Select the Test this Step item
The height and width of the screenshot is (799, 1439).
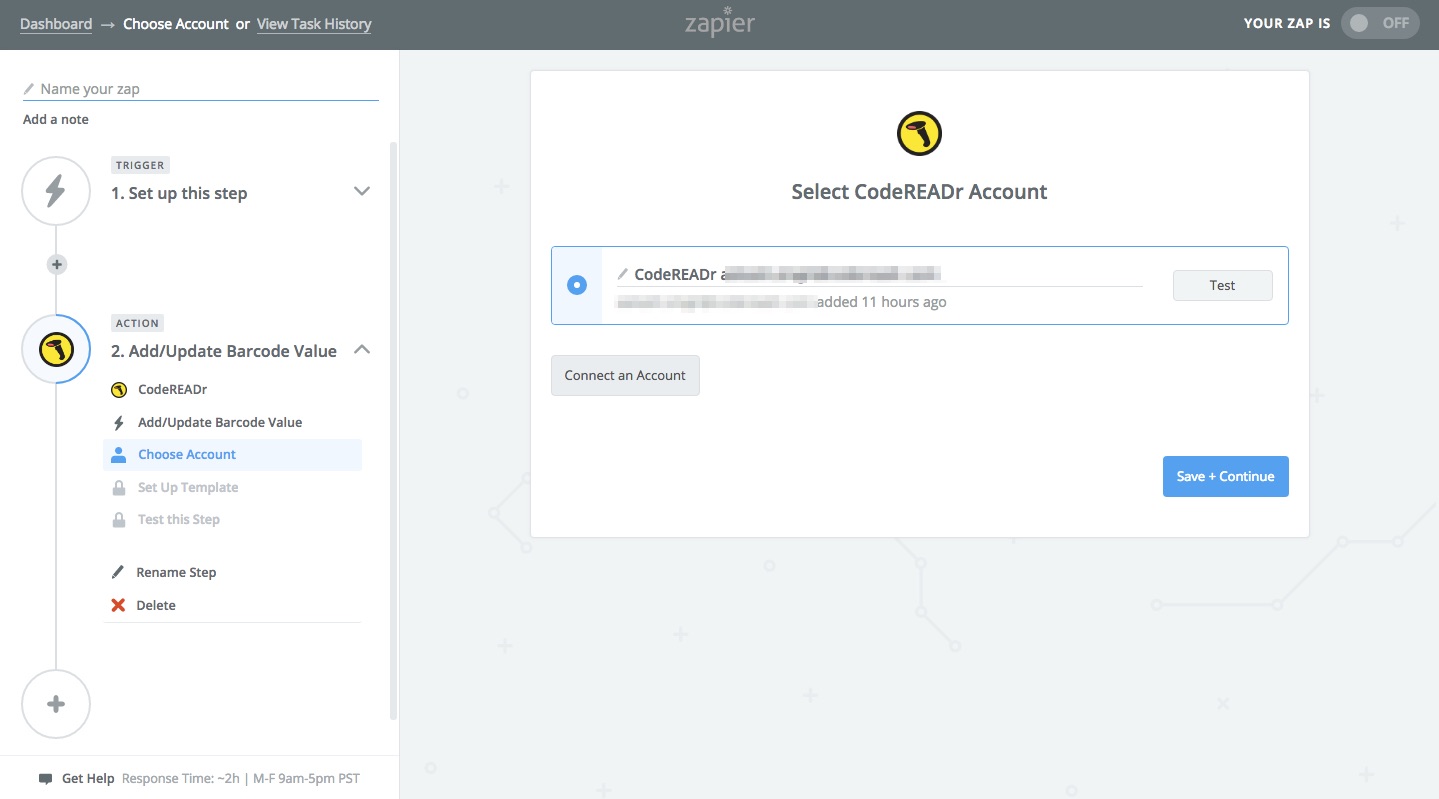tap(232, 520)
